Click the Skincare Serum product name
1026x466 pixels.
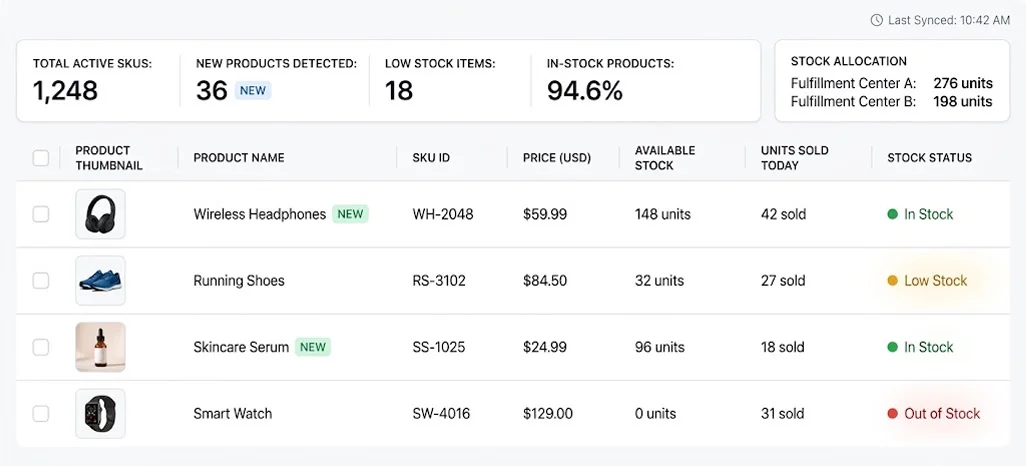pyautogui.click(x=241, y=347)
